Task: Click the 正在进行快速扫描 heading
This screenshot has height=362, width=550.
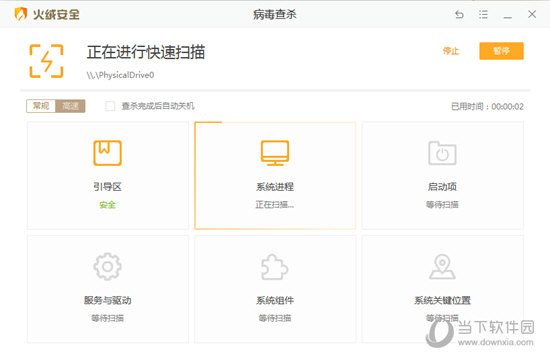Action: click(146, 52)
